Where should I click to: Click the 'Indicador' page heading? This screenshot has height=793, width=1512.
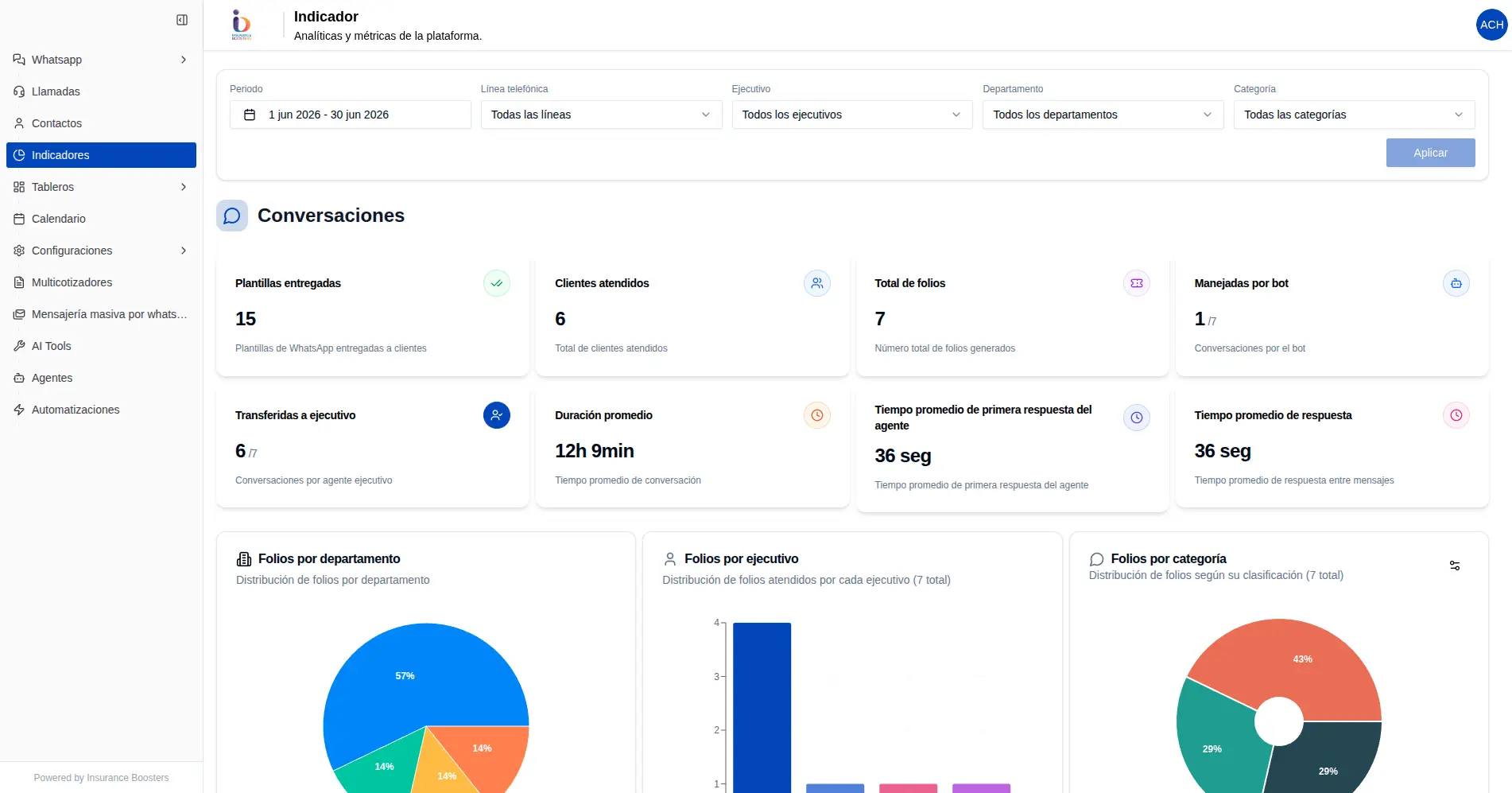pos(326,17)
